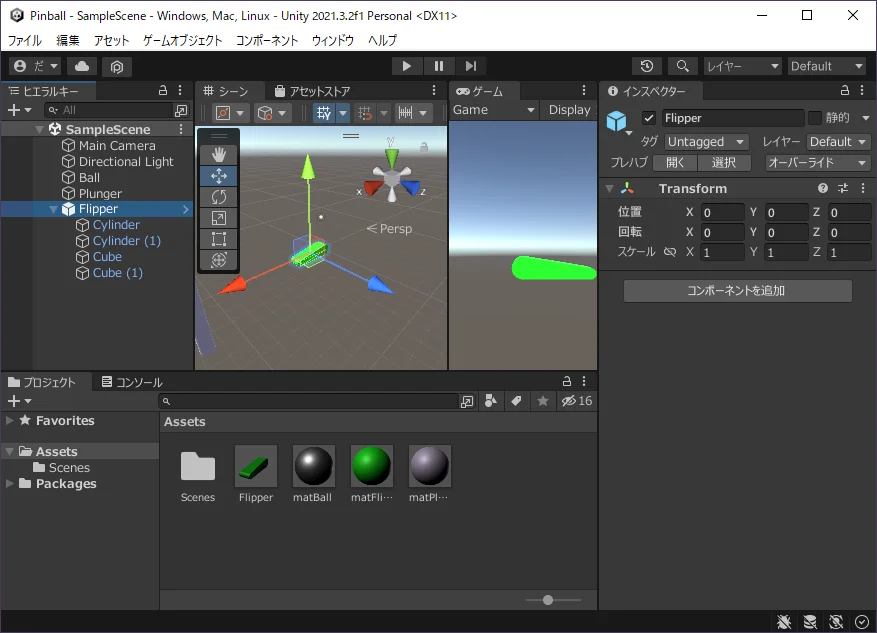Open the Default layout dropdown
The width and height of the screenshot is (877, 633).
[x=827, y=67]
